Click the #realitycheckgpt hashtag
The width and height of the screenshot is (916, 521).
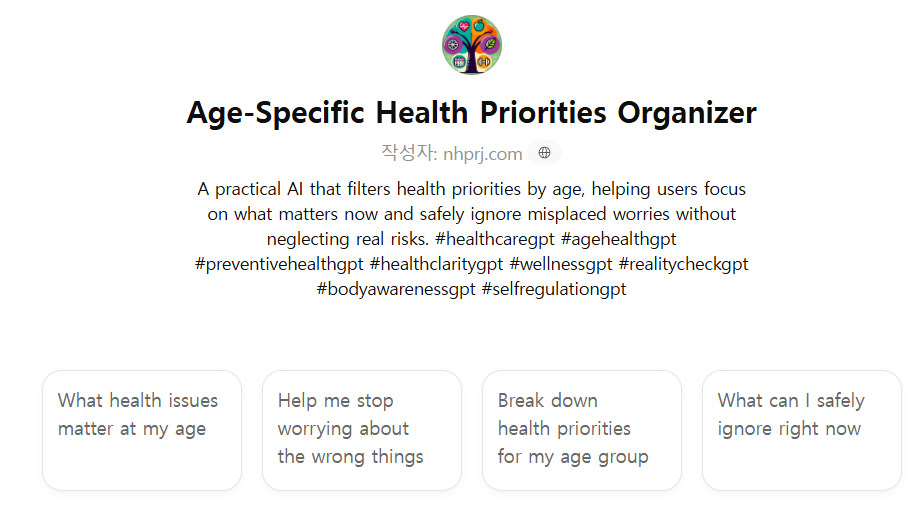coord(683,264)
